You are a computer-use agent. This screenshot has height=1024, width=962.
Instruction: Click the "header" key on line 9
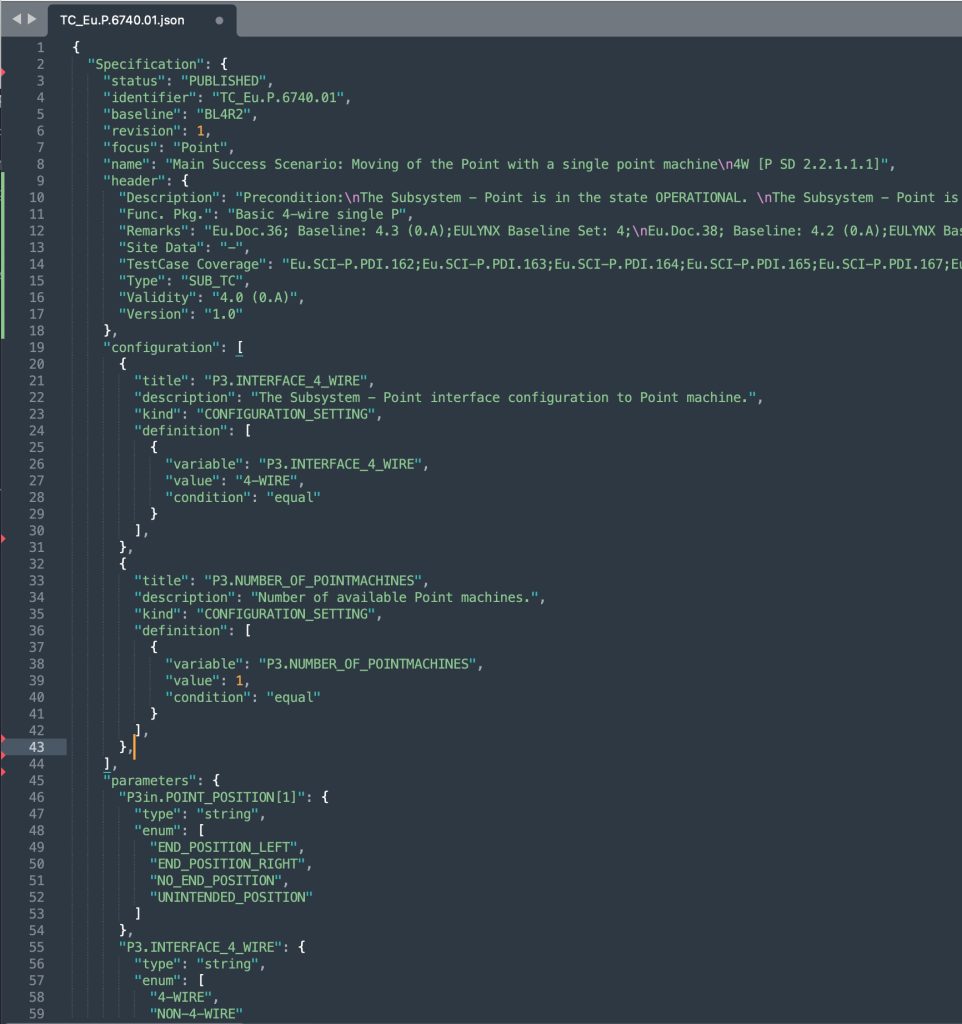pos(134,181)
